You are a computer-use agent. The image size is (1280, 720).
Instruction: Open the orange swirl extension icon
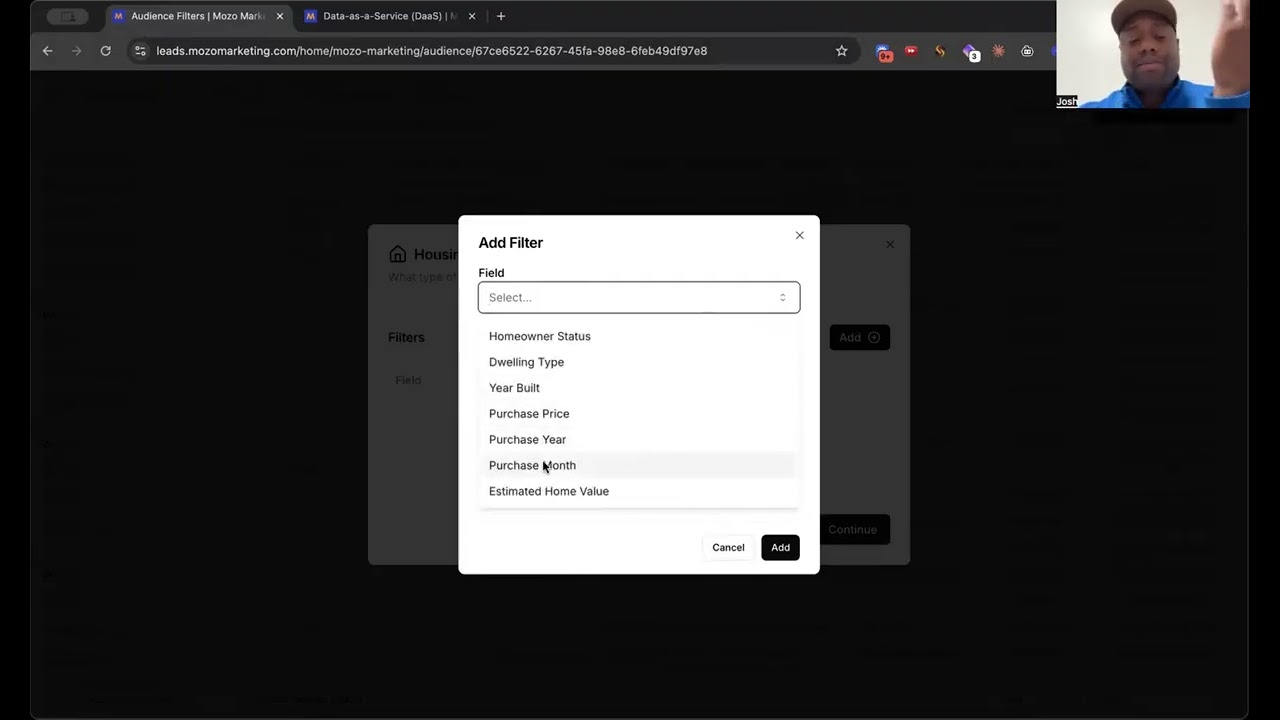940,51
